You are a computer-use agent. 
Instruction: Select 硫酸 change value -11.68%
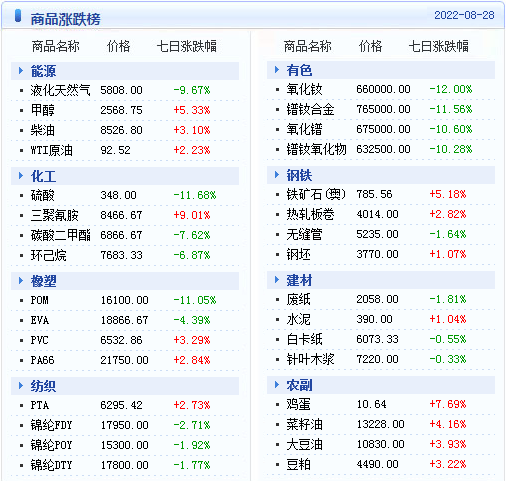click(x=195, y=195)
